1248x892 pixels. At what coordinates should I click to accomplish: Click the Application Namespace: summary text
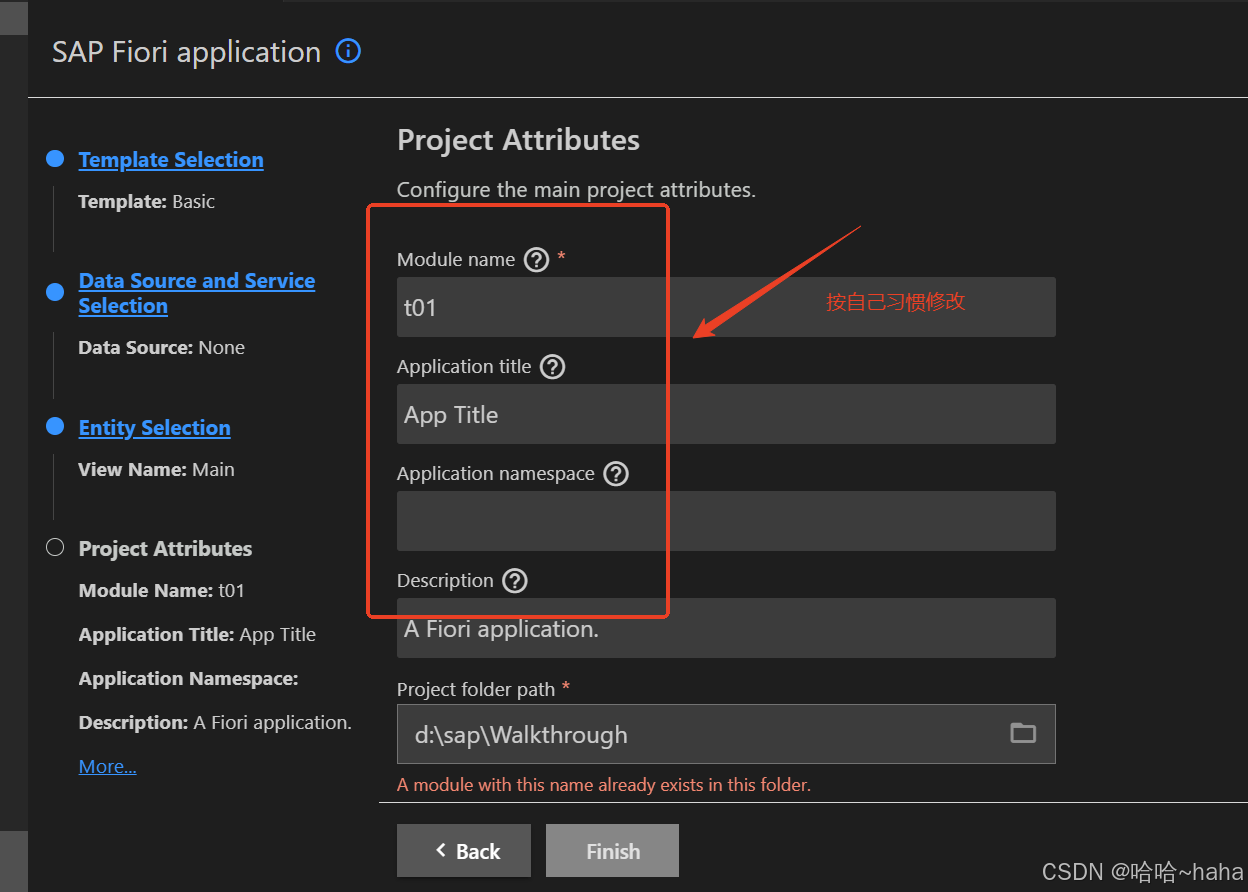189,679
